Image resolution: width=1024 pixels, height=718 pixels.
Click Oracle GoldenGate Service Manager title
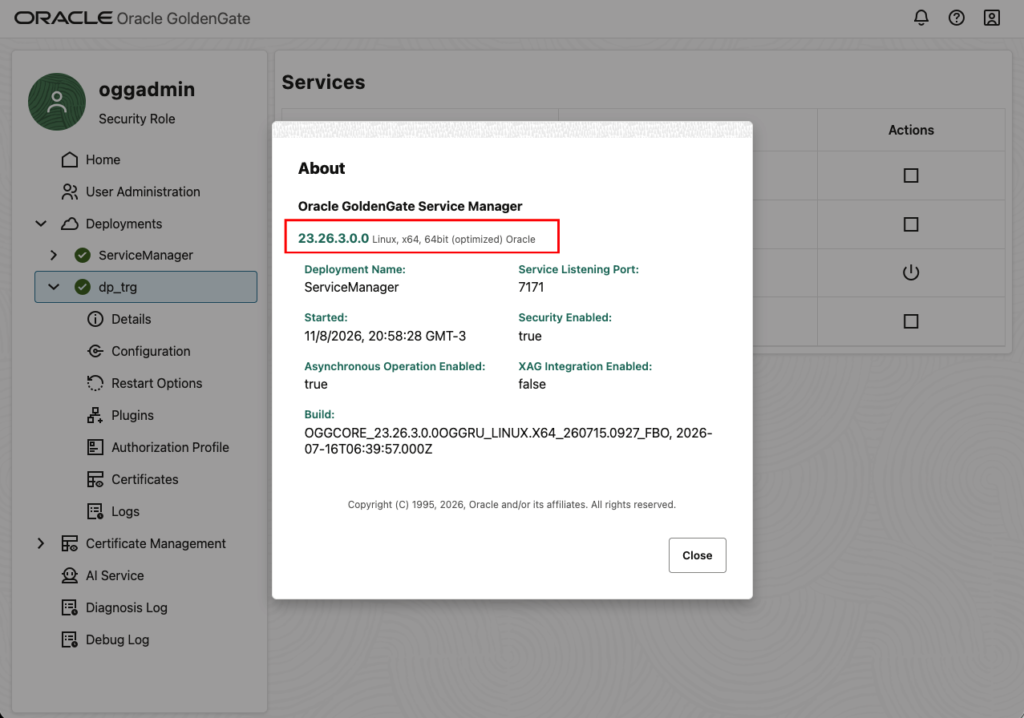pos(409,206)
